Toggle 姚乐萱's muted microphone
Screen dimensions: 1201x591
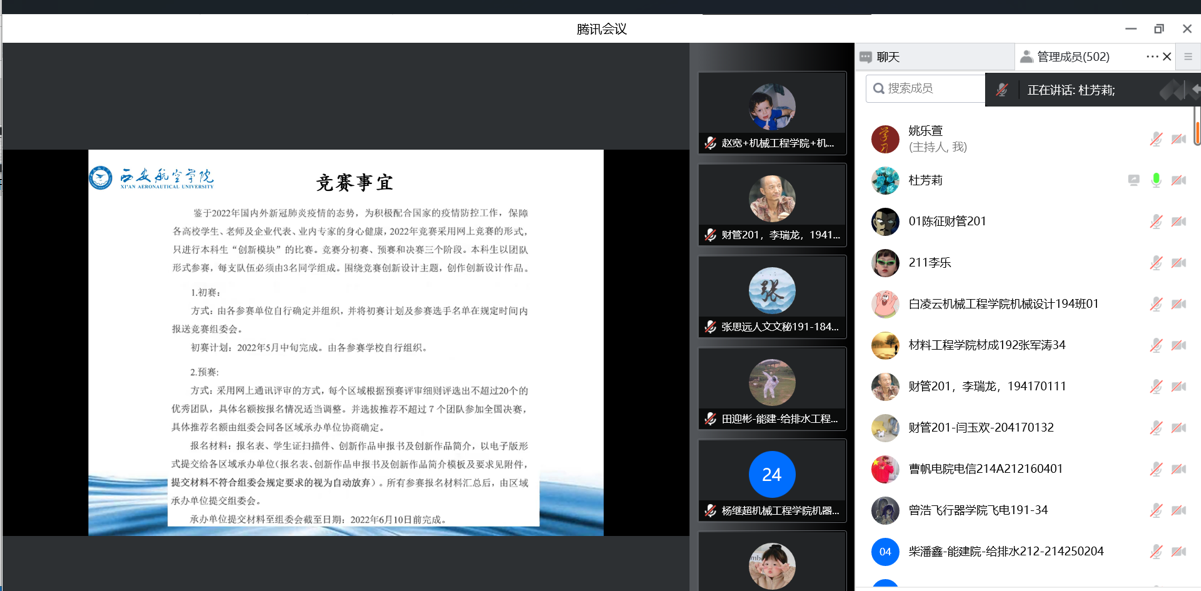pos(1156,139)
